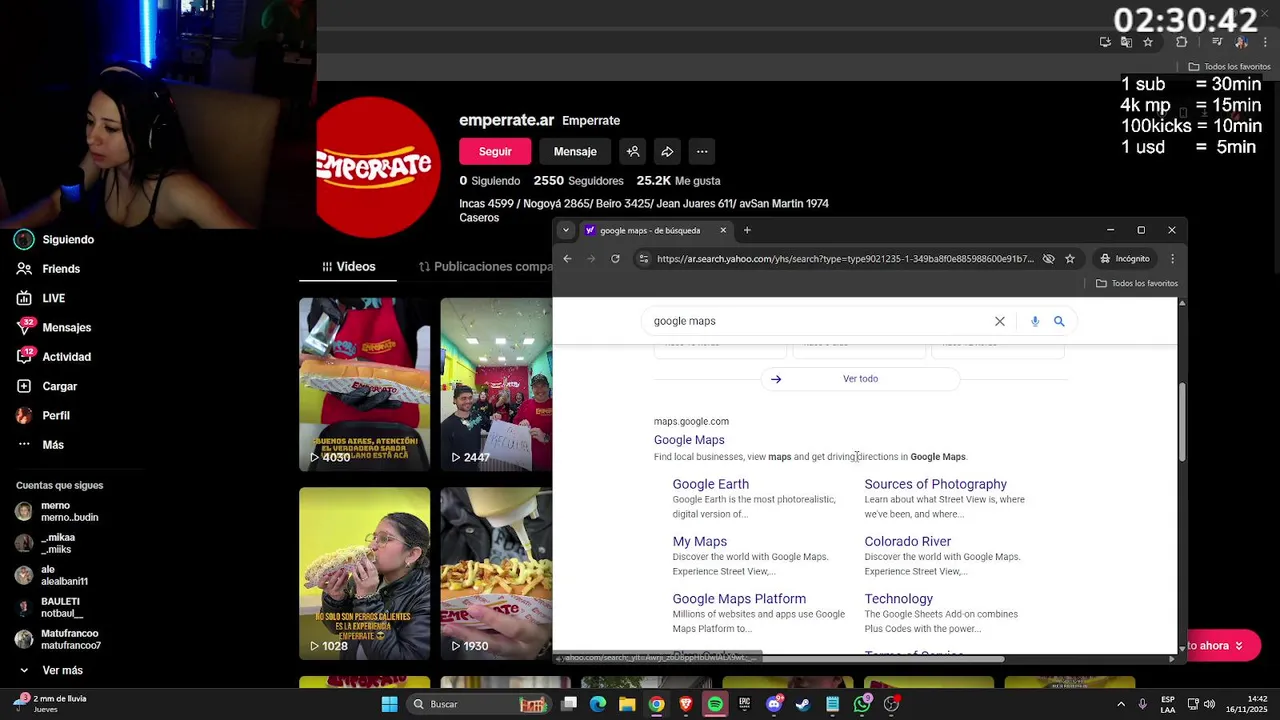Open File Explorer from the taskbar
The width and height of the screenshot is (1280, 720).
coord(627,704)
